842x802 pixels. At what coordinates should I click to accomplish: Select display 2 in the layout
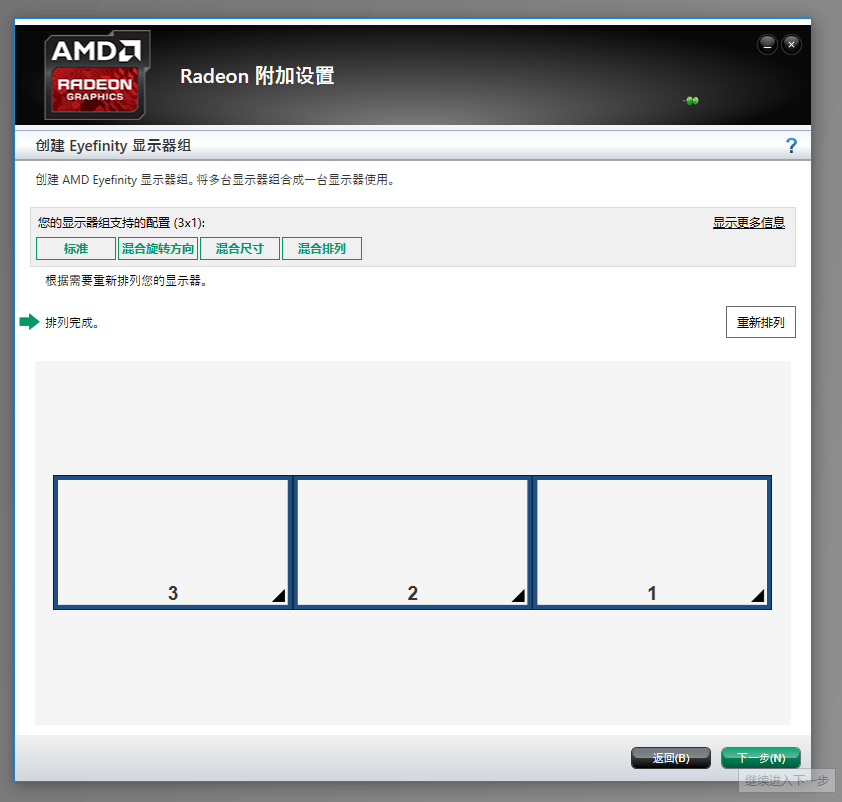point(412,541)
